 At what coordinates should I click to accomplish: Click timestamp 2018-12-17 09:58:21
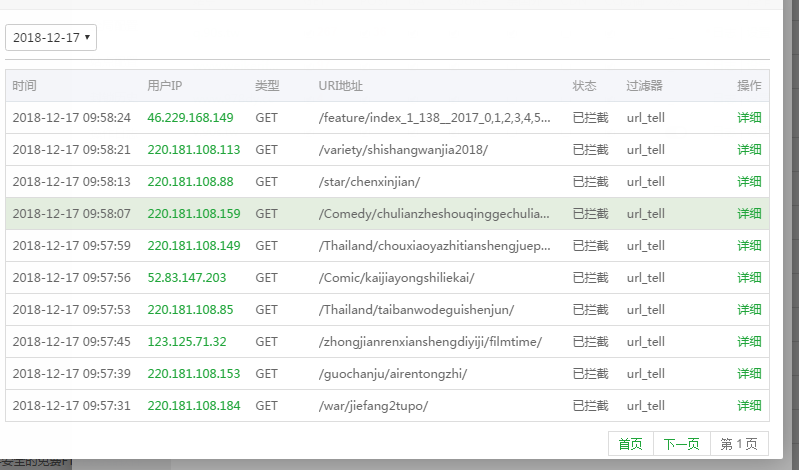pyautogui.click(x=72, y=150)
